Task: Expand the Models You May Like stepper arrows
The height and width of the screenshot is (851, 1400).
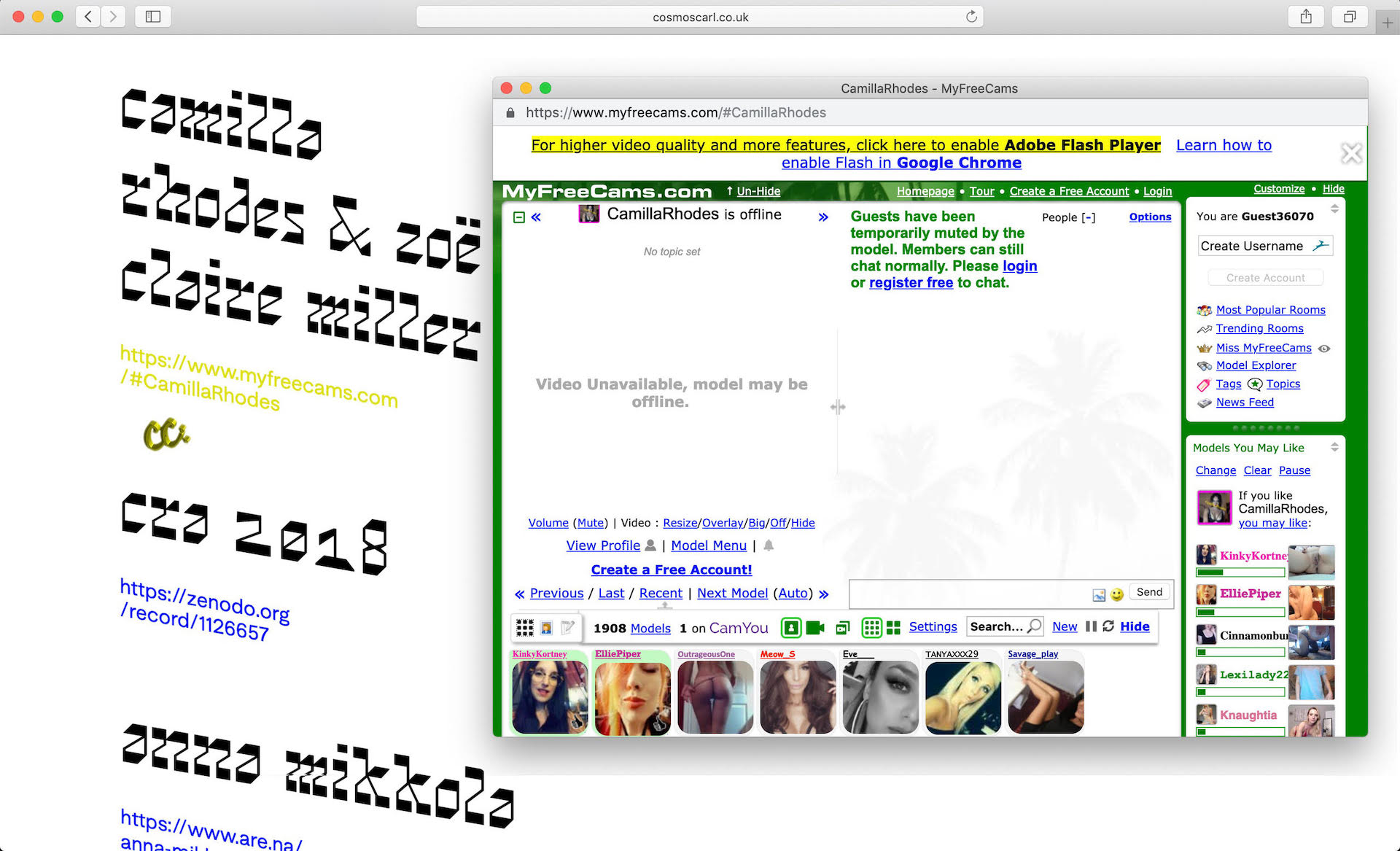Action: point(1334,447)
